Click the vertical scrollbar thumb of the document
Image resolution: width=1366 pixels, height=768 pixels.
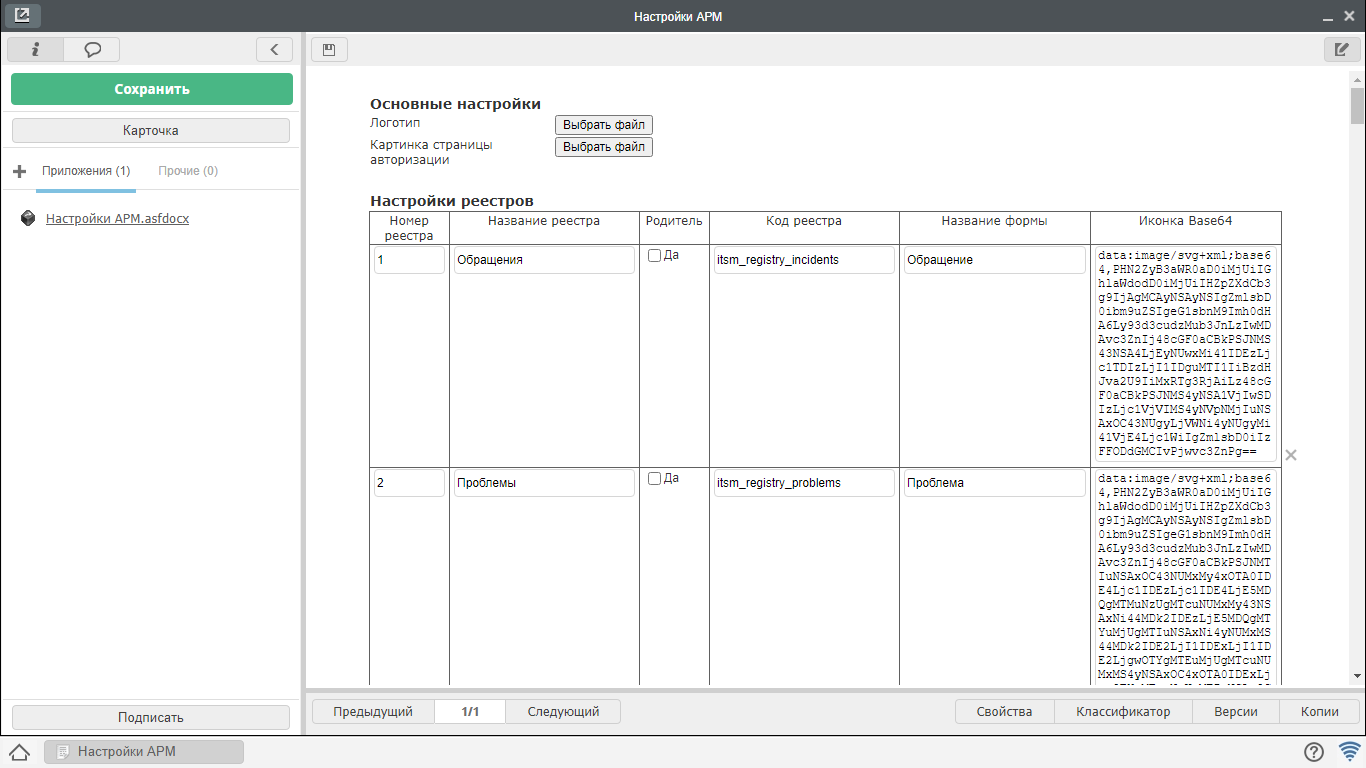[x=1357, y=105]
